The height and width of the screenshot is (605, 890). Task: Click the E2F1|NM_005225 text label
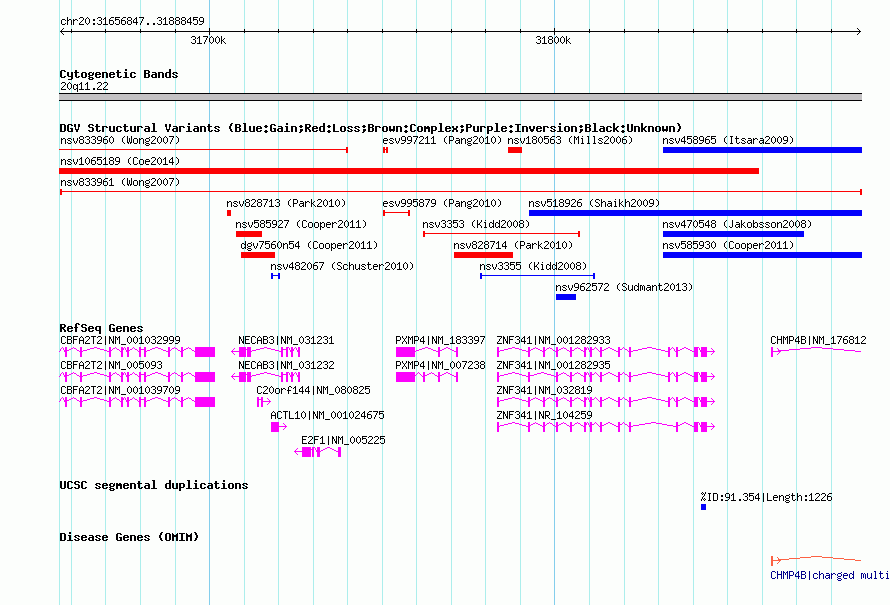point(343,440)
